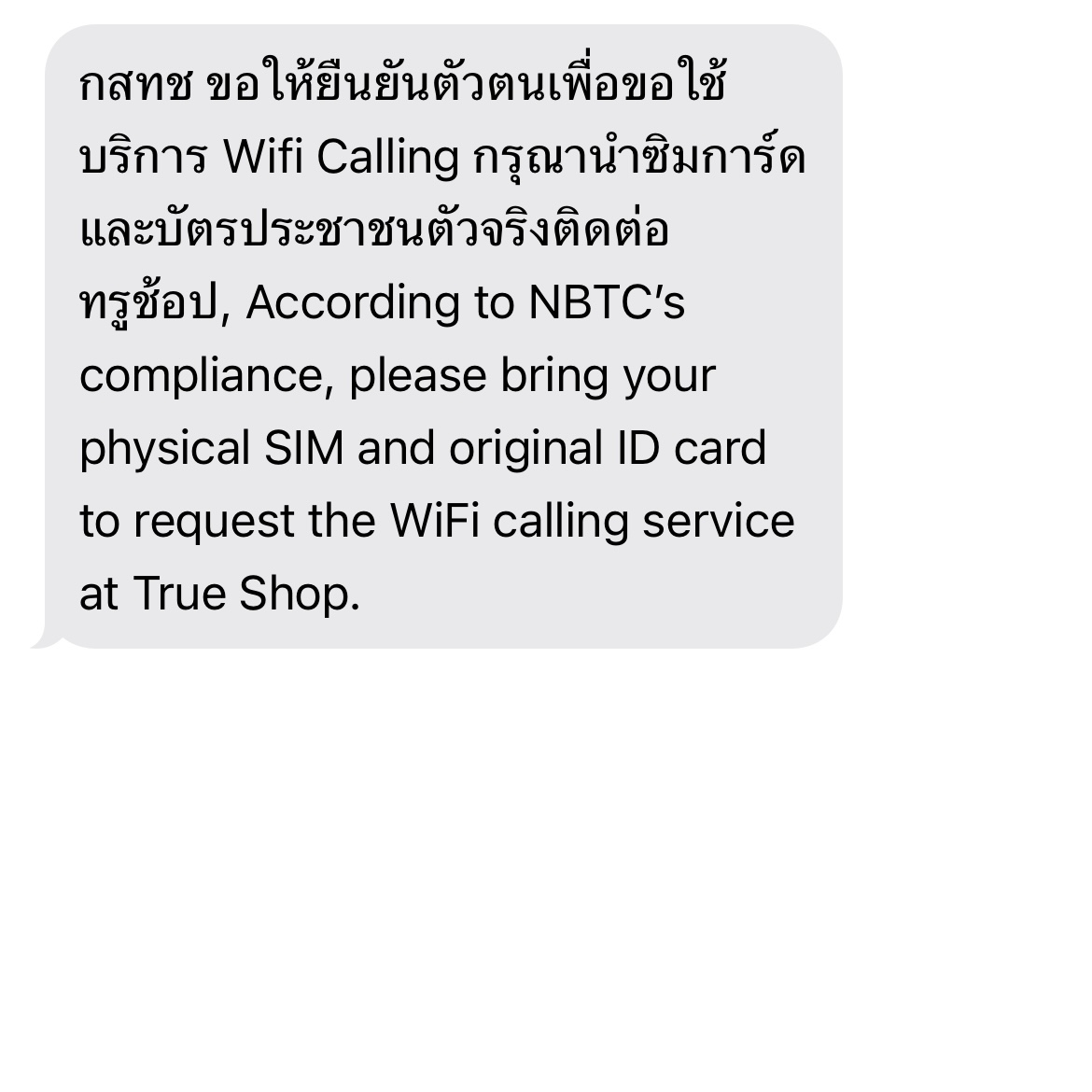Click the 'Wifi Calling' text in the Thai message

click(342, 157)
